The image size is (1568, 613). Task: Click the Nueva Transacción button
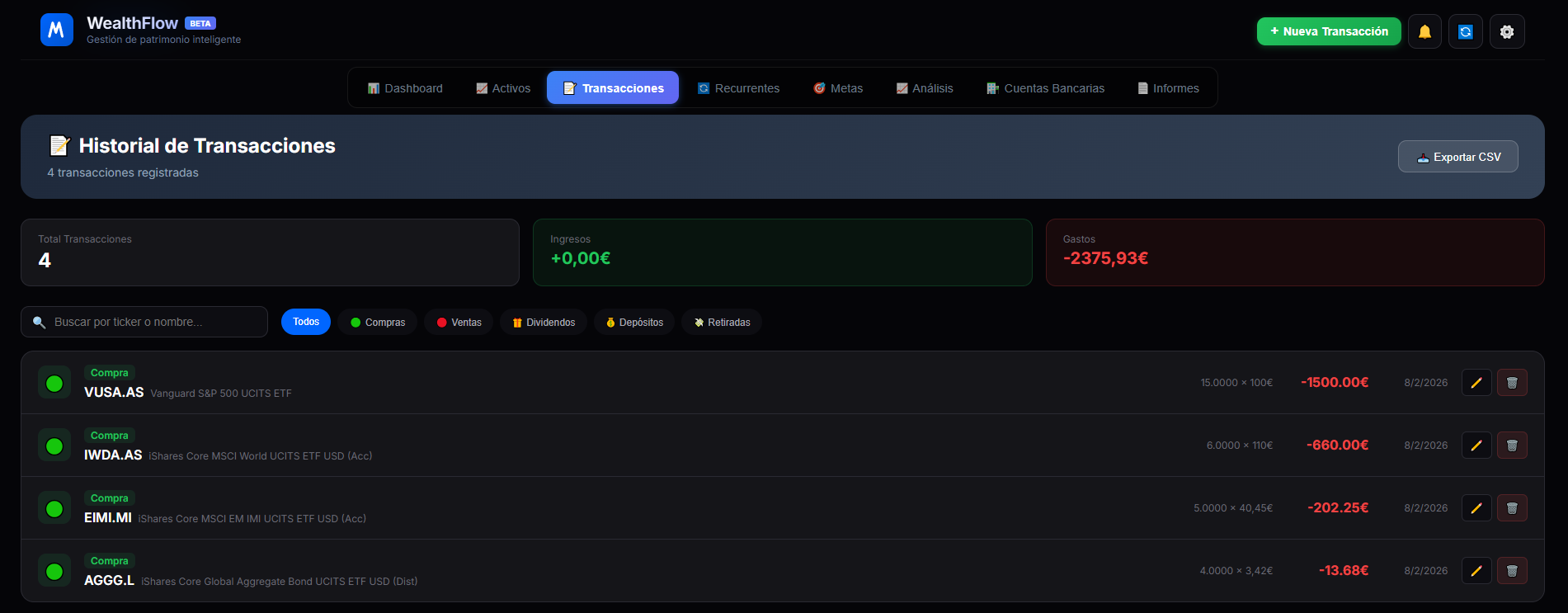pos(1329,31)
